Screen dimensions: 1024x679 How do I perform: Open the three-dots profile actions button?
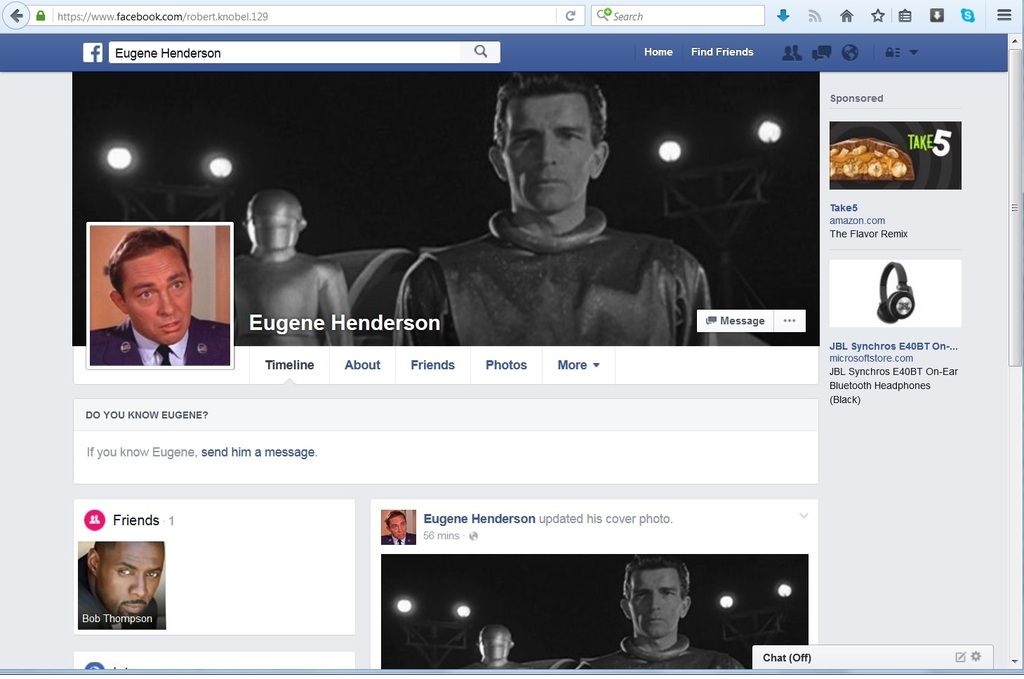click(790, 321)
